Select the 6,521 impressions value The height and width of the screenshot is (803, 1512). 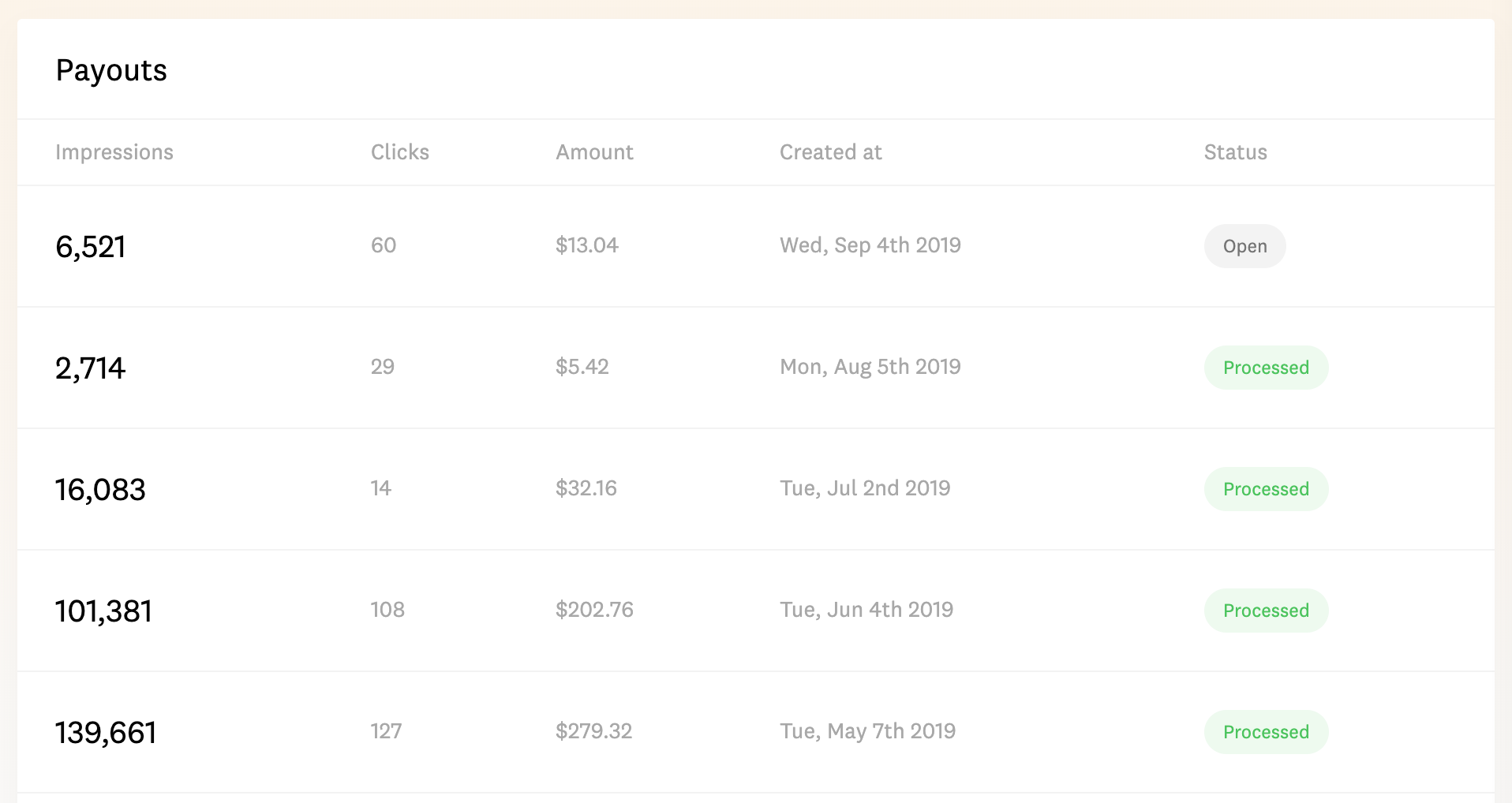91,247
